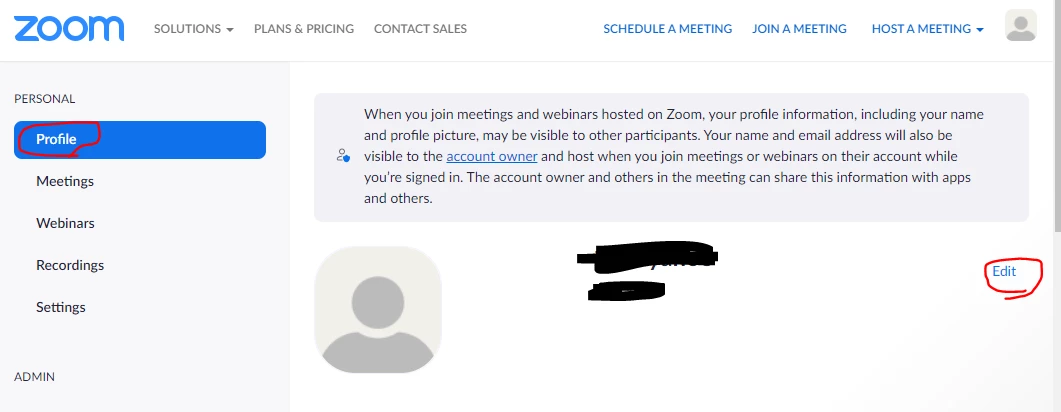Open Webinars in the sidebar
The height and width of the screenshot is (412, 1061).
(x=65, y=223)
